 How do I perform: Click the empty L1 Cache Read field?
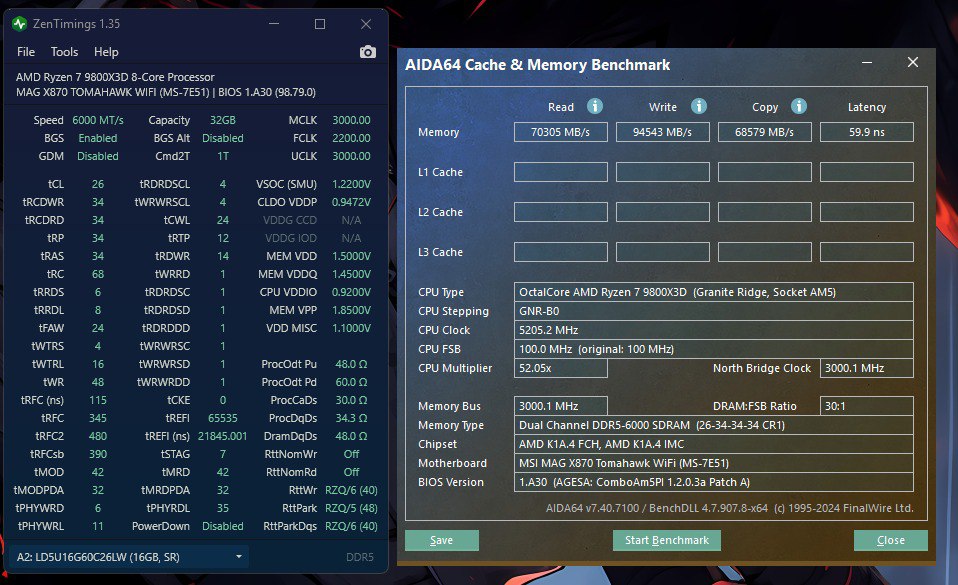[x=560, y=172]
